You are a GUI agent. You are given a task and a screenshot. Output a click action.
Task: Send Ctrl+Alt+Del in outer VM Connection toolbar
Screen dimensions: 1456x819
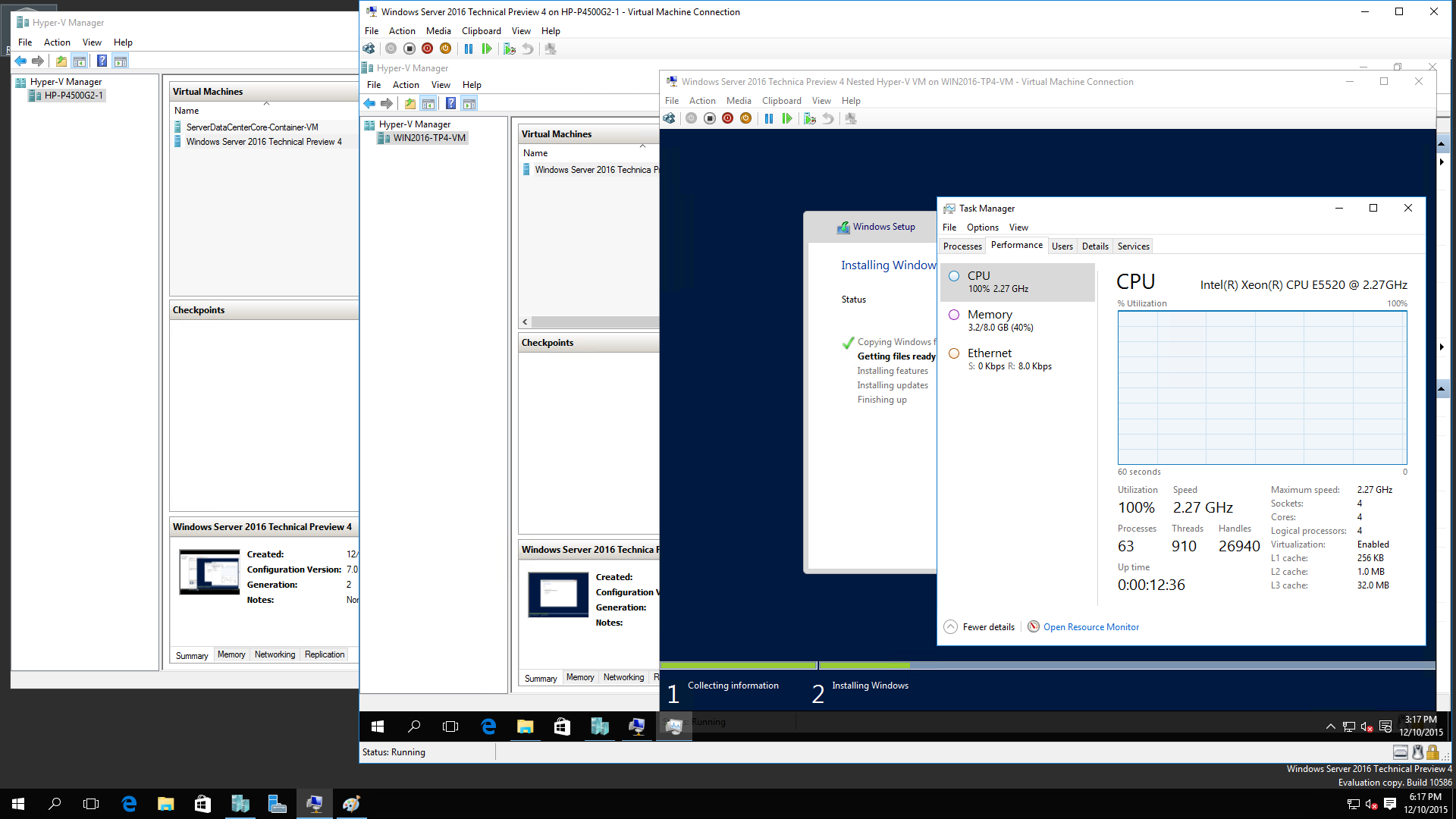point(369,49)
